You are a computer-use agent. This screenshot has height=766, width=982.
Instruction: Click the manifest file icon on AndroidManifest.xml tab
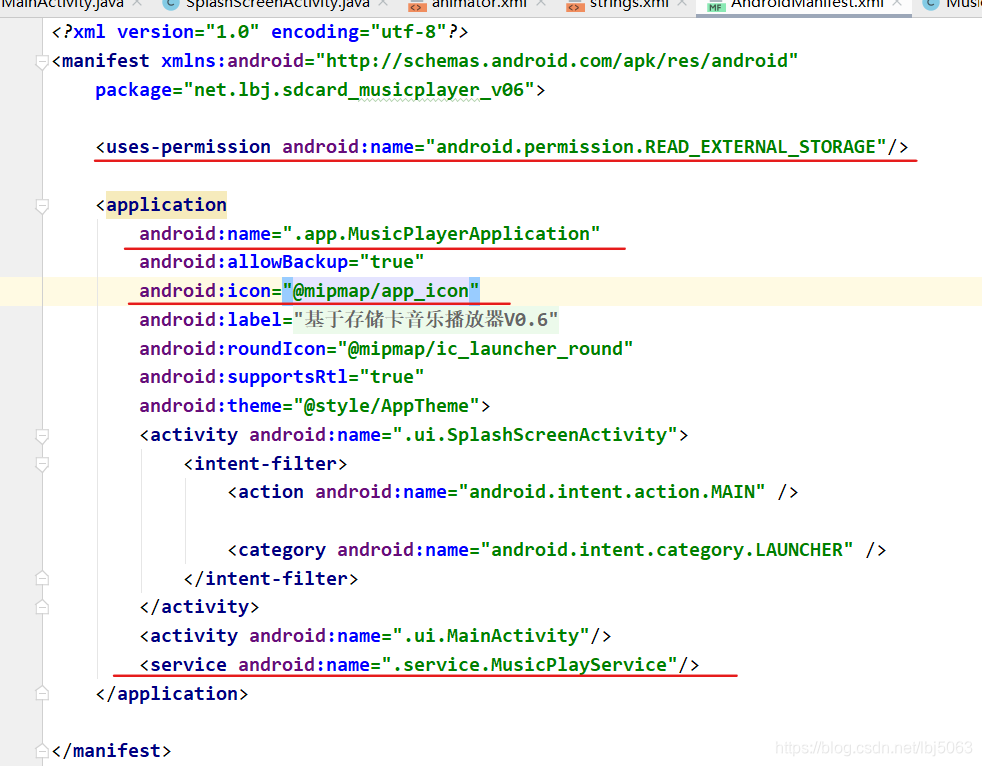[x=715, y=6]
